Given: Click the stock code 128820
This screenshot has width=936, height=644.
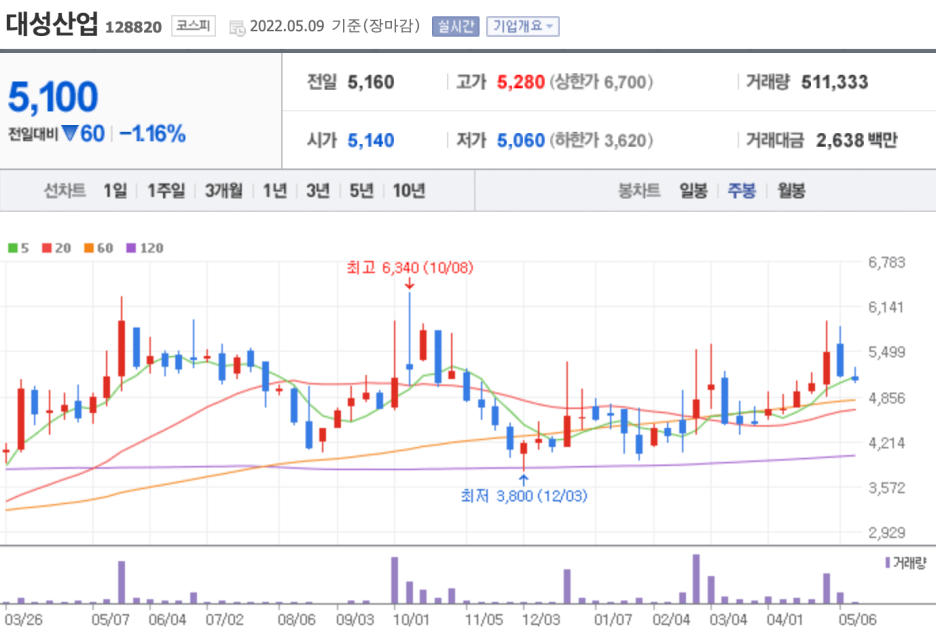Looking at the screenshot, I should click(x=134, y=27).
